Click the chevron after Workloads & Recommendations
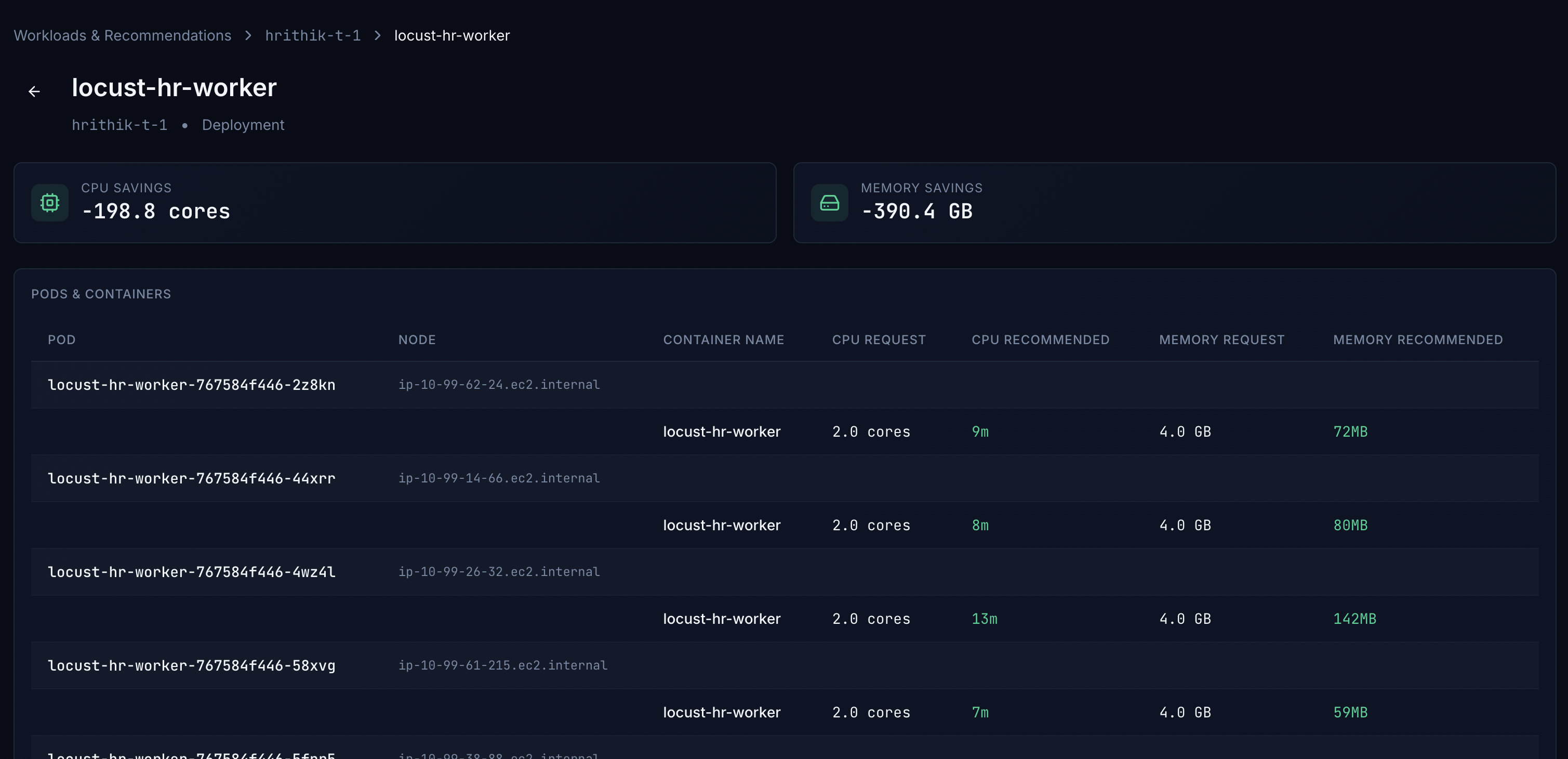This screenshot has height=759, width=1568. 248,35
